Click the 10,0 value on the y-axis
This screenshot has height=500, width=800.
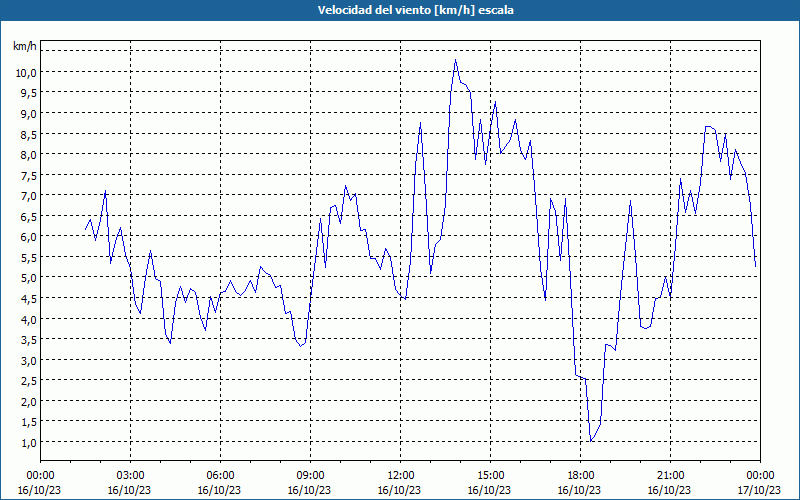(x=26, y=72)
